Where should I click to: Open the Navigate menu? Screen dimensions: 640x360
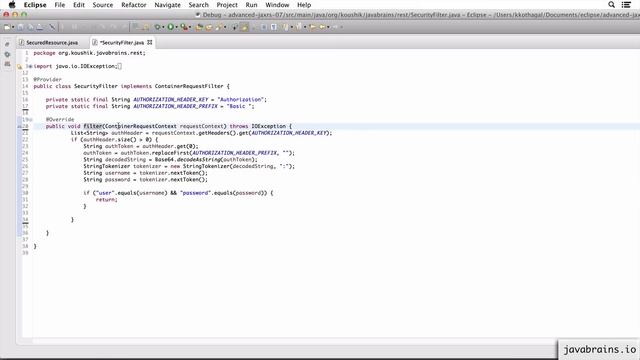[x=167, y=5]
